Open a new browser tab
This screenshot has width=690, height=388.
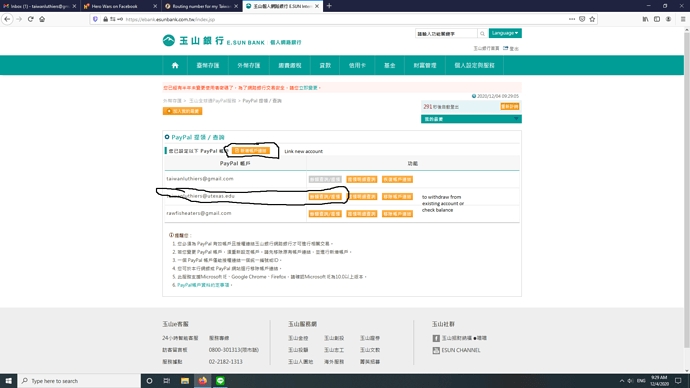pos(329,6)
